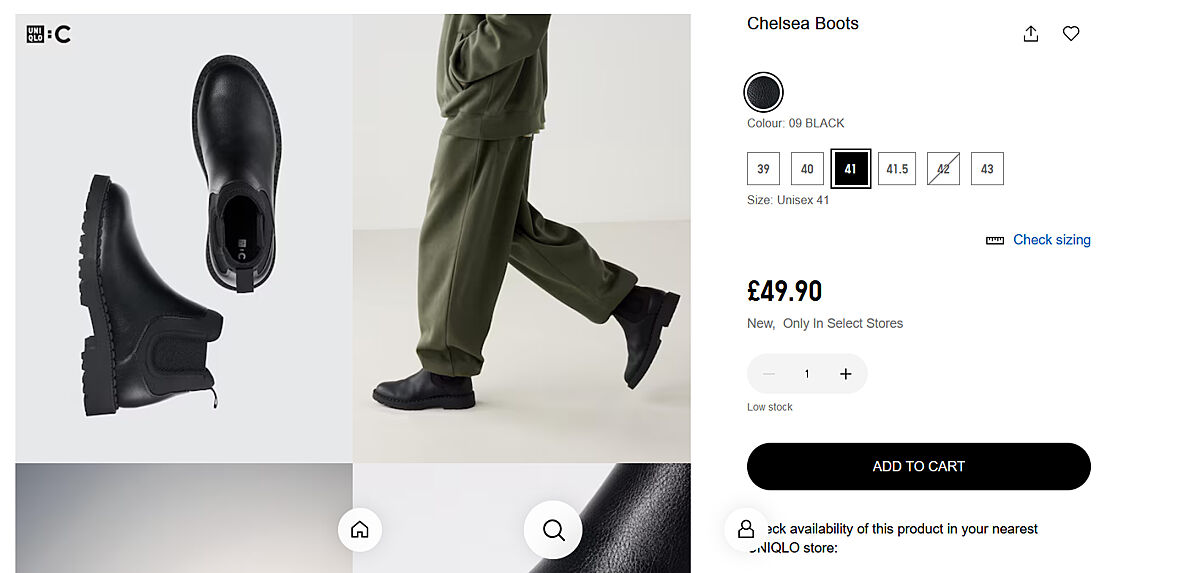This screenshot has height=573, width=1200.
Task: Choose size 41.5
Action: pyautogui.click(x=897, y=169)
